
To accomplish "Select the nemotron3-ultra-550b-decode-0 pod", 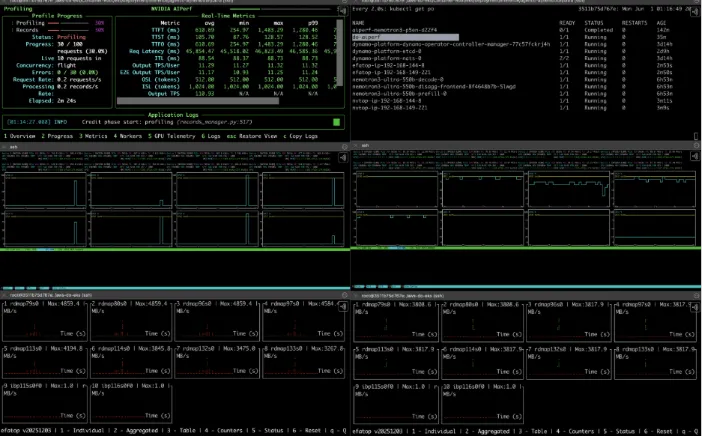I will tap(398, 79).
